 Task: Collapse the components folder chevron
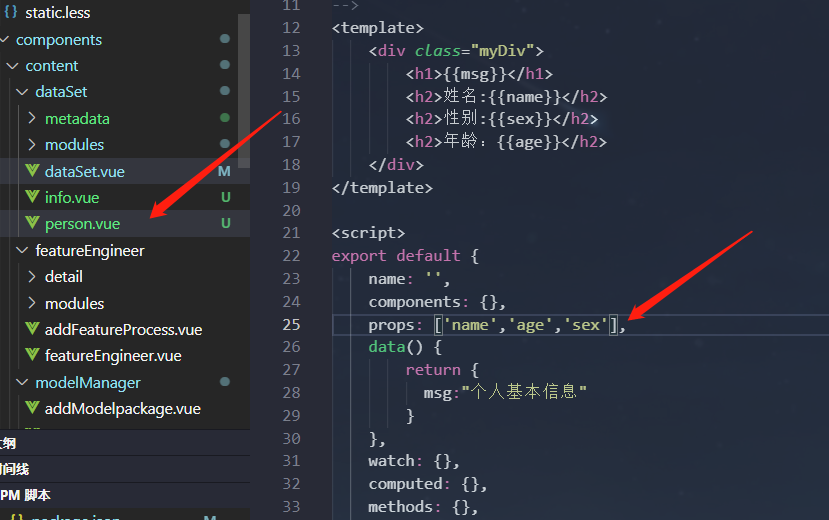5,40
